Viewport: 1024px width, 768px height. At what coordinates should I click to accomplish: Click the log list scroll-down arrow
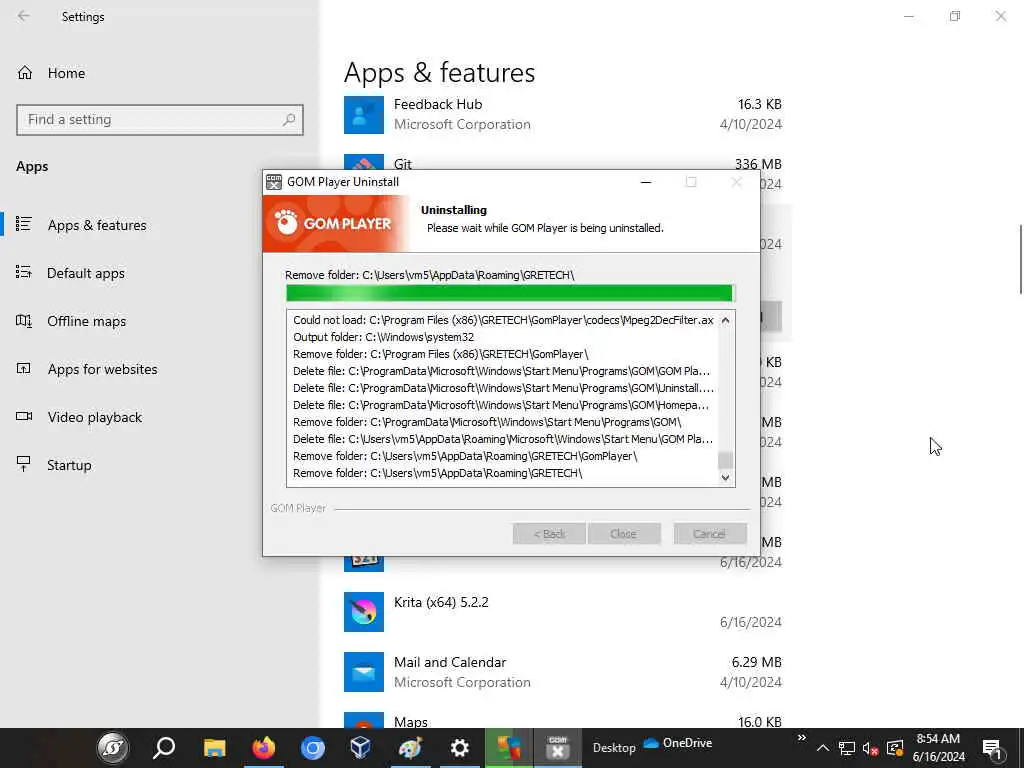(x=726, y=477)
